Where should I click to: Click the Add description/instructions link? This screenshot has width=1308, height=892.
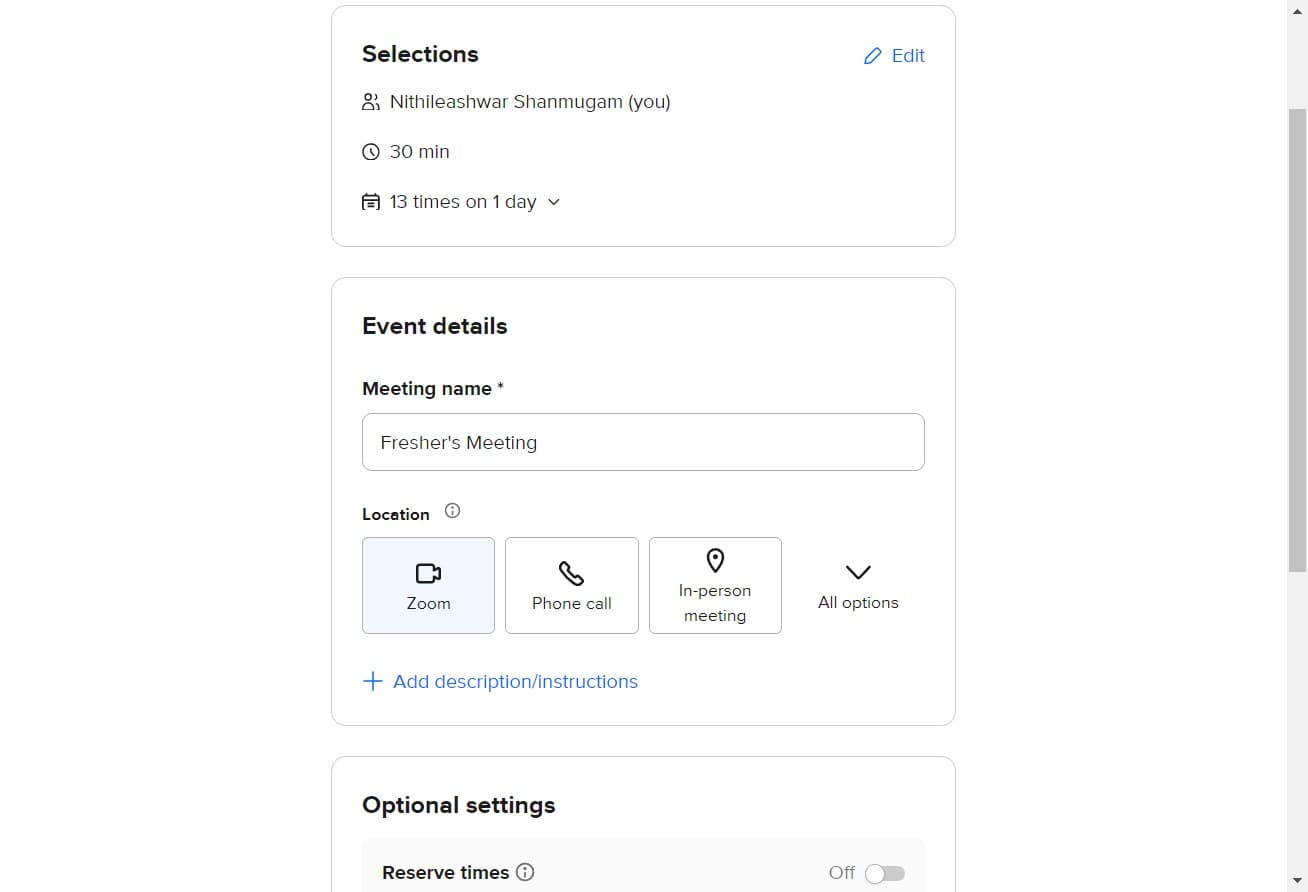pyautogui.click(x=515, y=681)
